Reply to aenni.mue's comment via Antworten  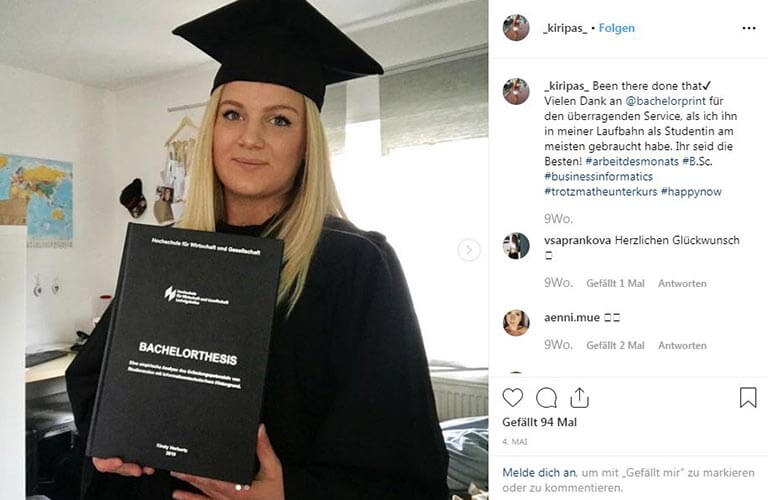682,346
